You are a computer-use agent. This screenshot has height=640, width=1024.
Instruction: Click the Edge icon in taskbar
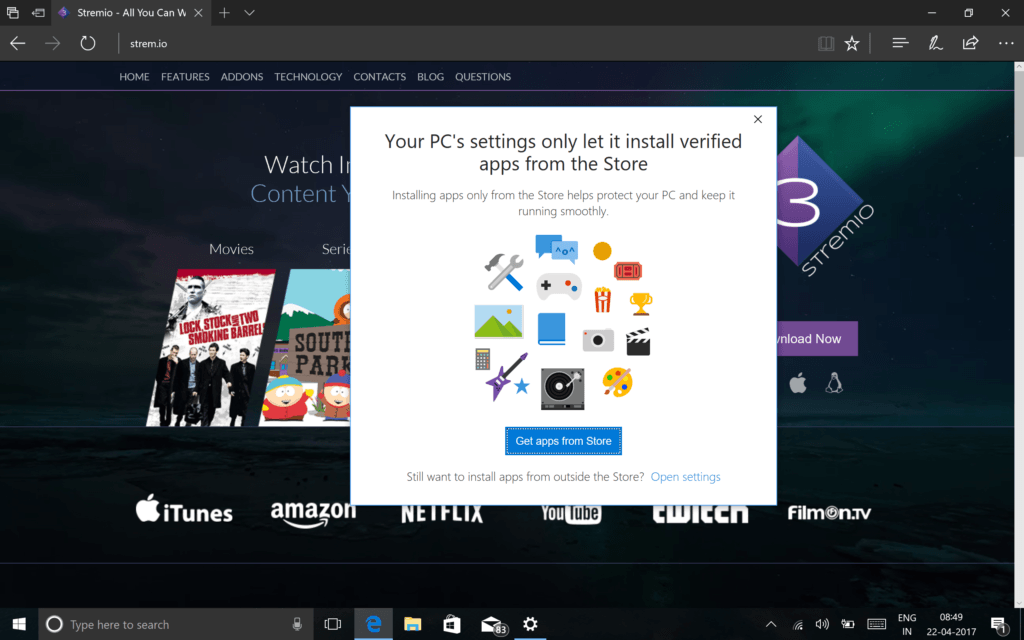374,624
